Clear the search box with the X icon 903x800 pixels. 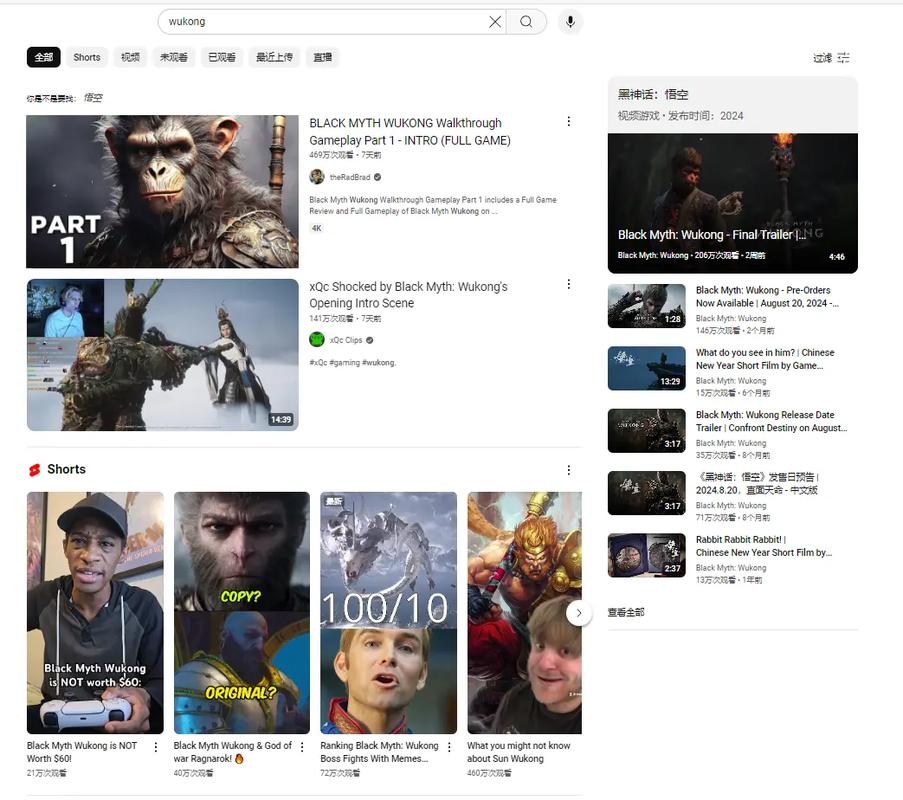coord(495,22)
